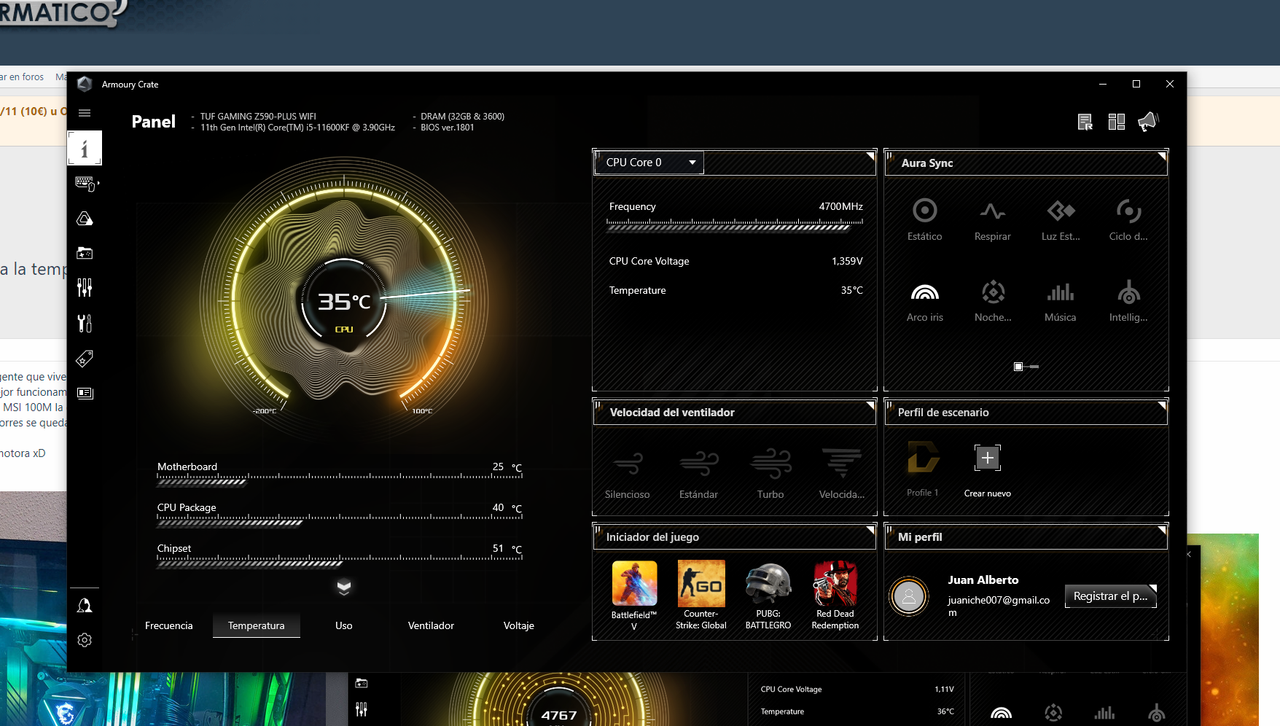Click the 35°C CPU gauge center

pos(344,301)
